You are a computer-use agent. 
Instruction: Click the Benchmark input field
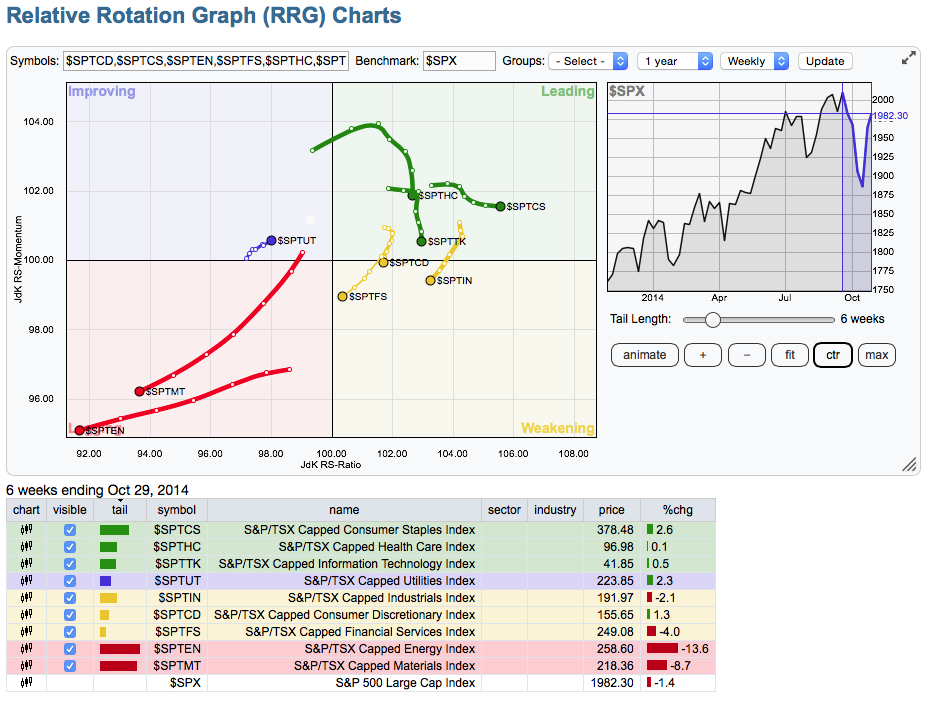[459, 61]
